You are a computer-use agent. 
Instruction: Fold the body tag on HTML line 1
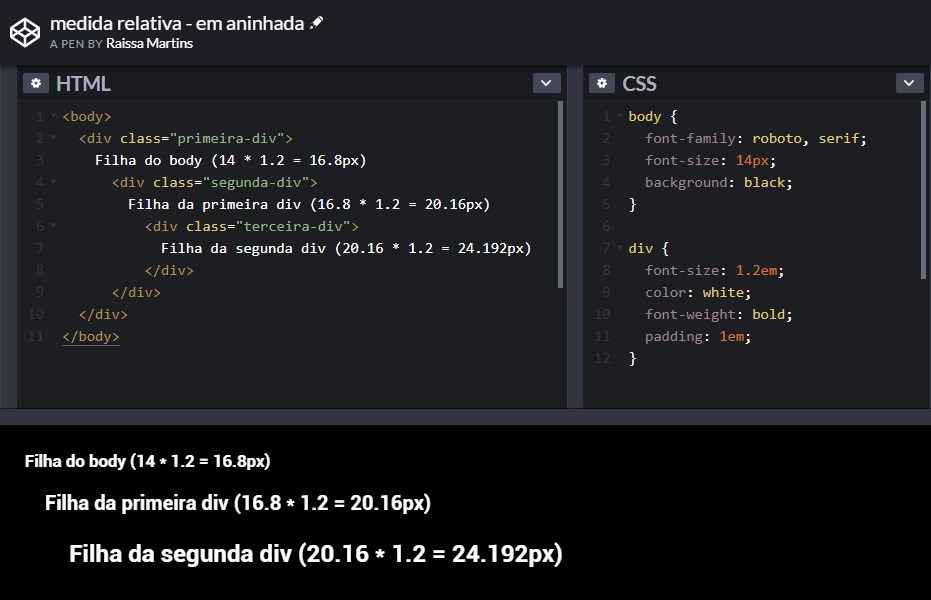tap(53, 116)
